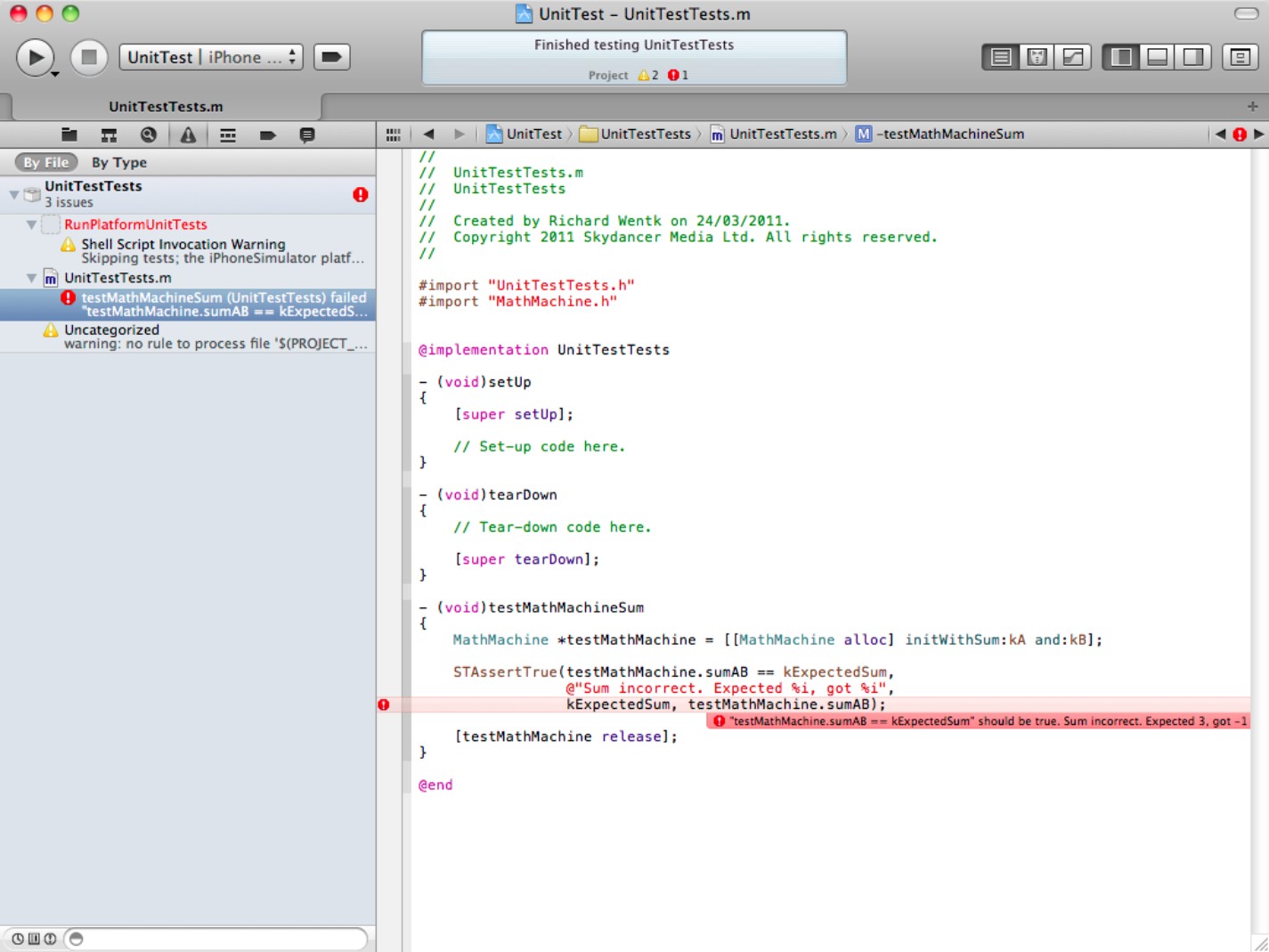This screenshot has height=952, width=1269.
Task: Toggle the Utilities pane view button
Action: point(1192,57)
